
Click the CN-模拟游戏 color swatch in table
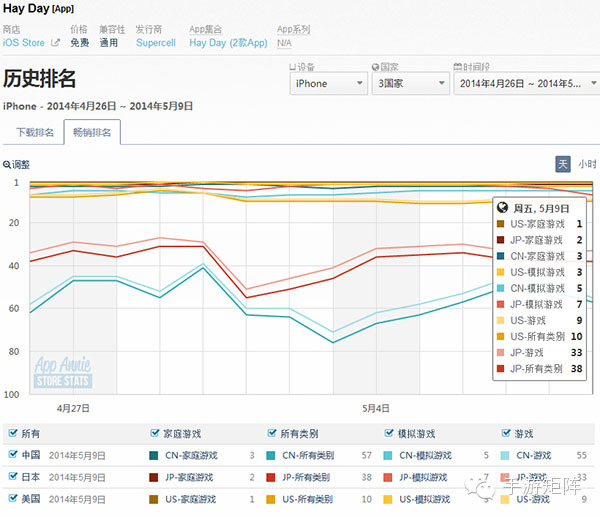(388, 455)
